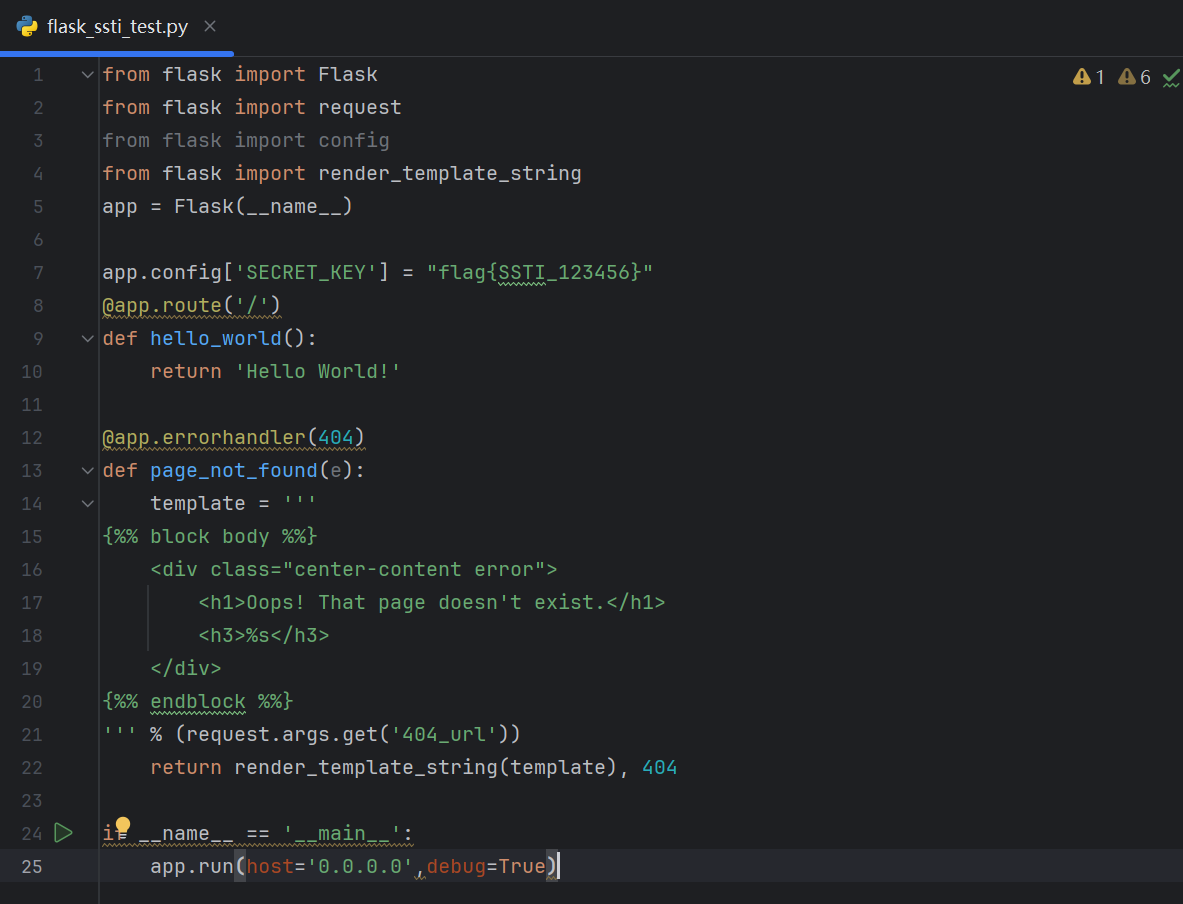Click the page_not_found function name
Viewport: 1183px width, 904px height.
(234, 471)
